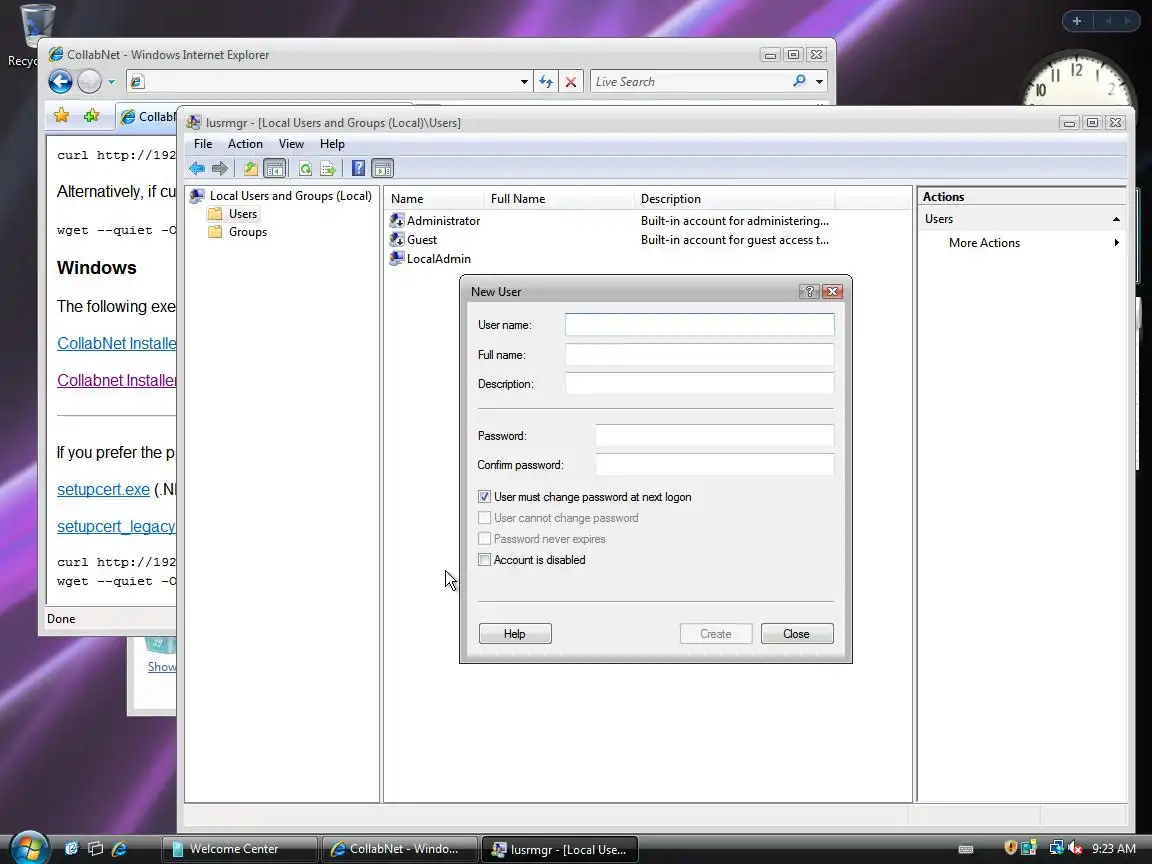Click the Help button in New User dialog

(514, 633)
